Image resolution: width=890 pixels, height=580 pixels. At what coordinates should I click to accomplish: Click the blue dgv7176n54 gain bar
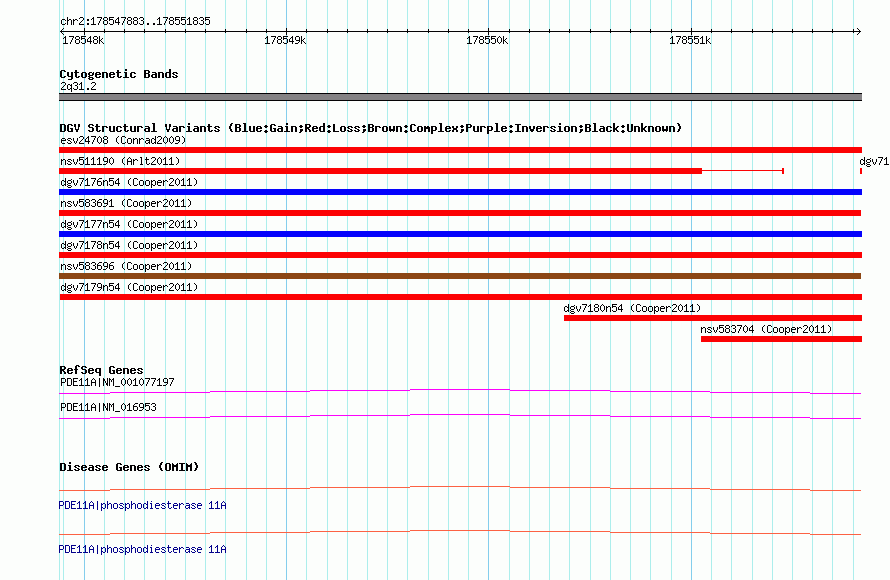pyautogui.click(x=460, y=192)
